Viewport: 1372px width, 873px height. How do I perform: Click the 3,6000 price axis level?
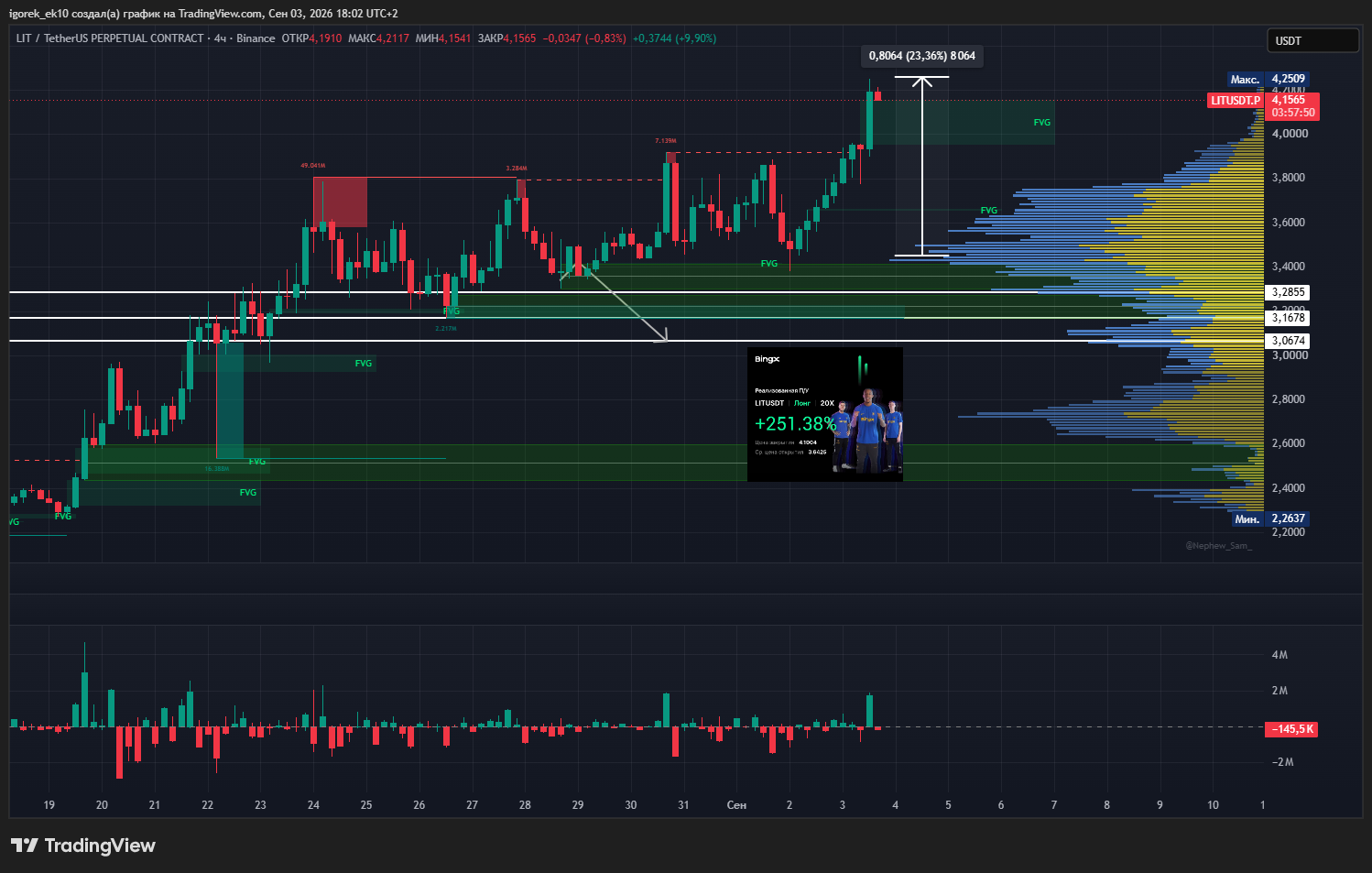coord(1290,223)
